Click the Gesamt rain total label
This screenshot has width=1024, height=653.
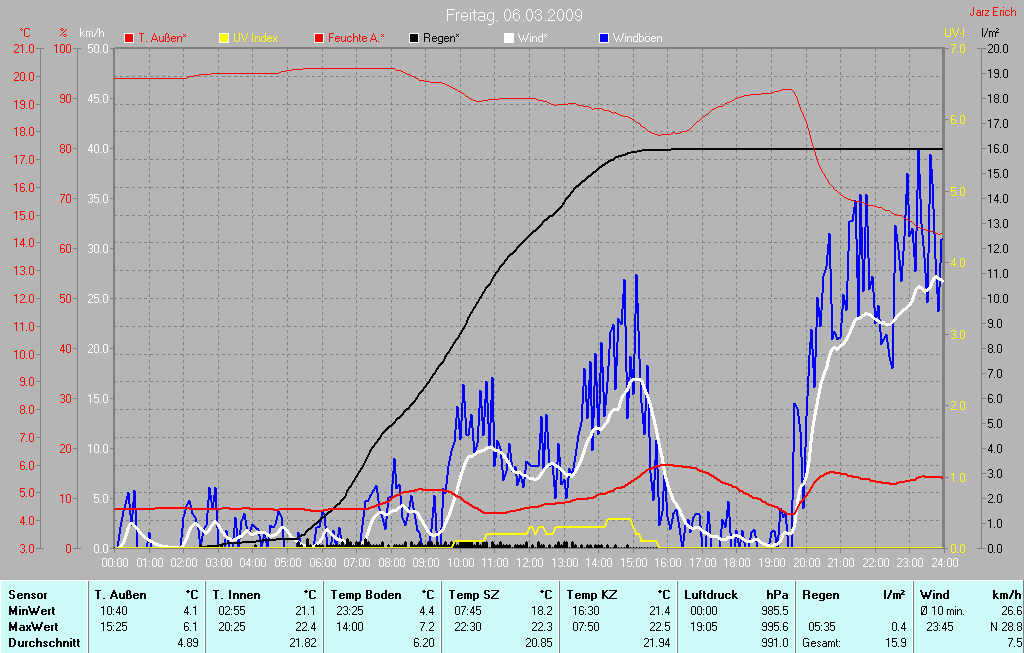821,643
